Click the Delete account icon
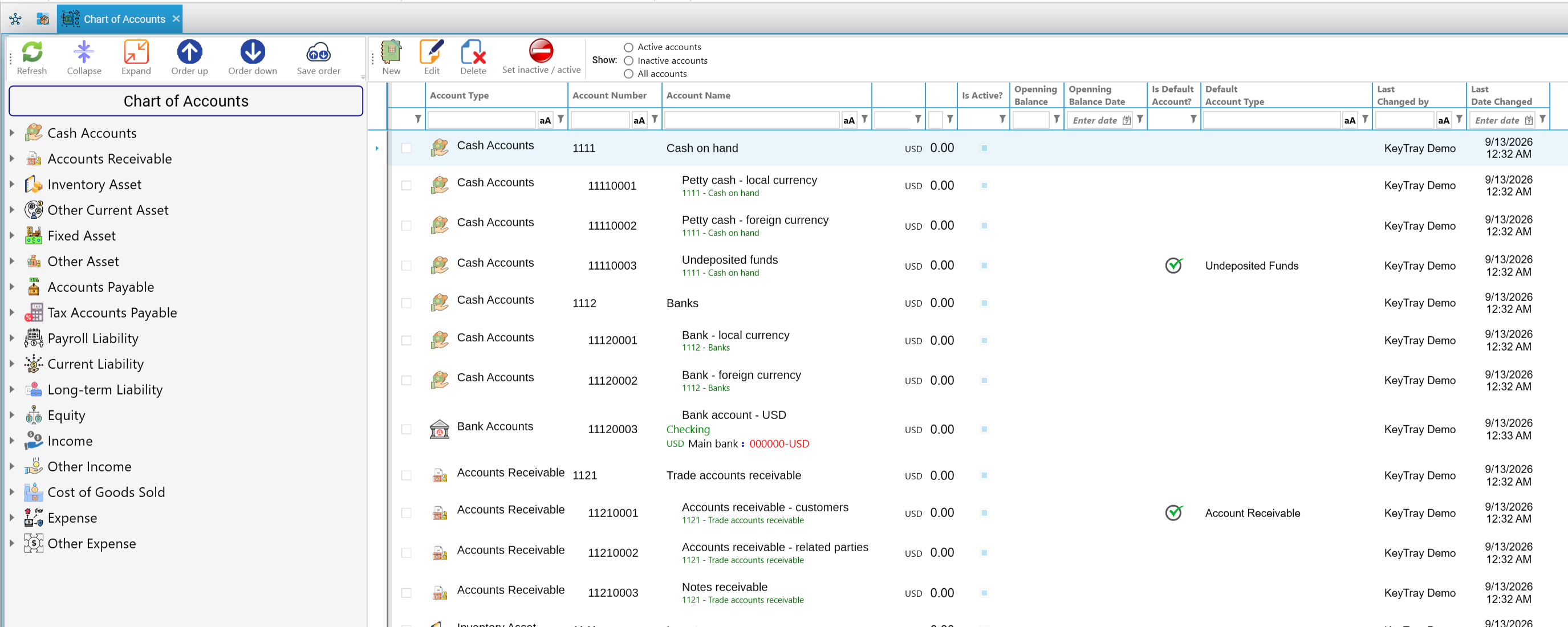The width and height of the screenshot is (1568, 627). 473,52
